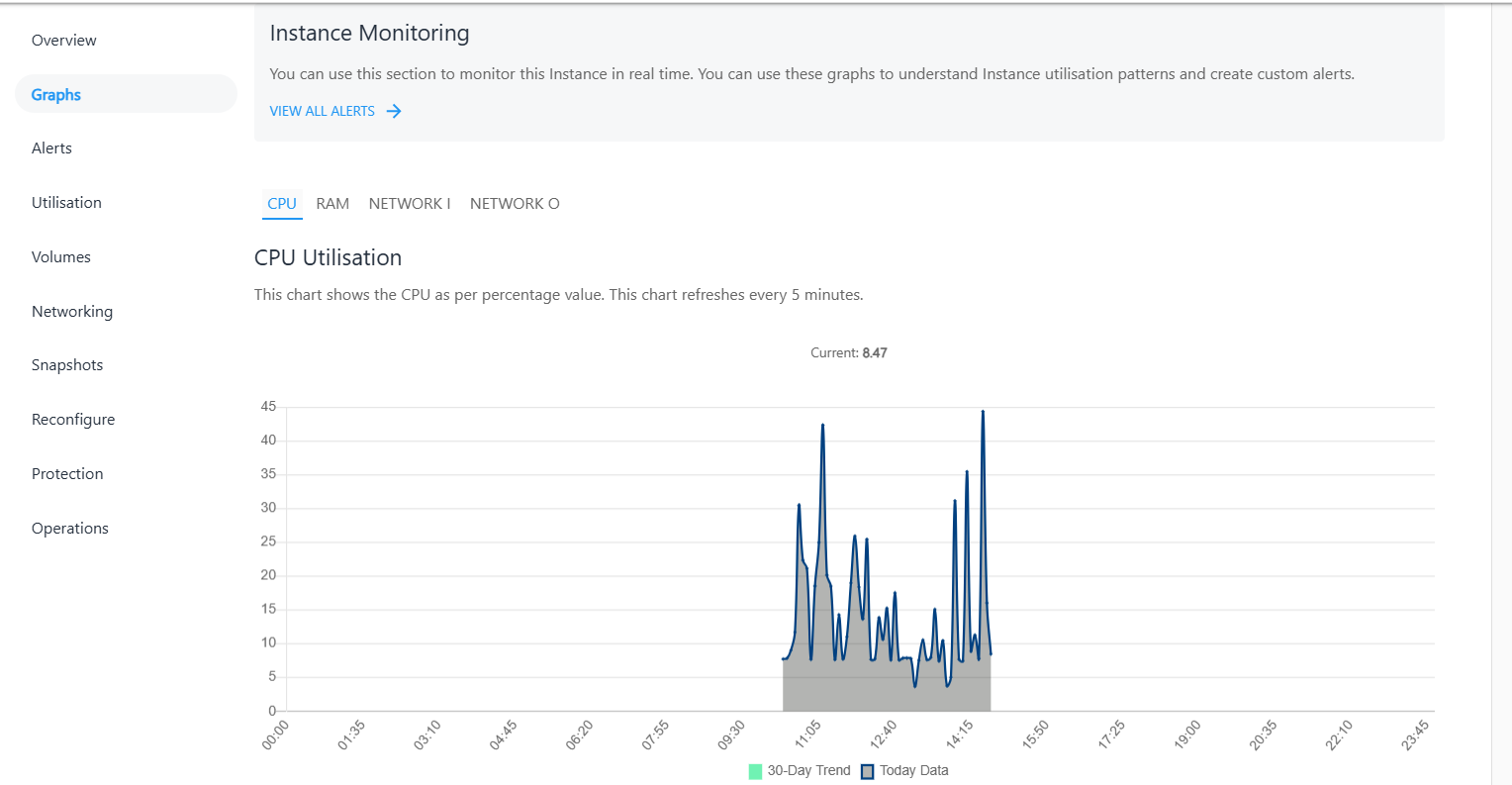Open the Protection section

point(66,473)
